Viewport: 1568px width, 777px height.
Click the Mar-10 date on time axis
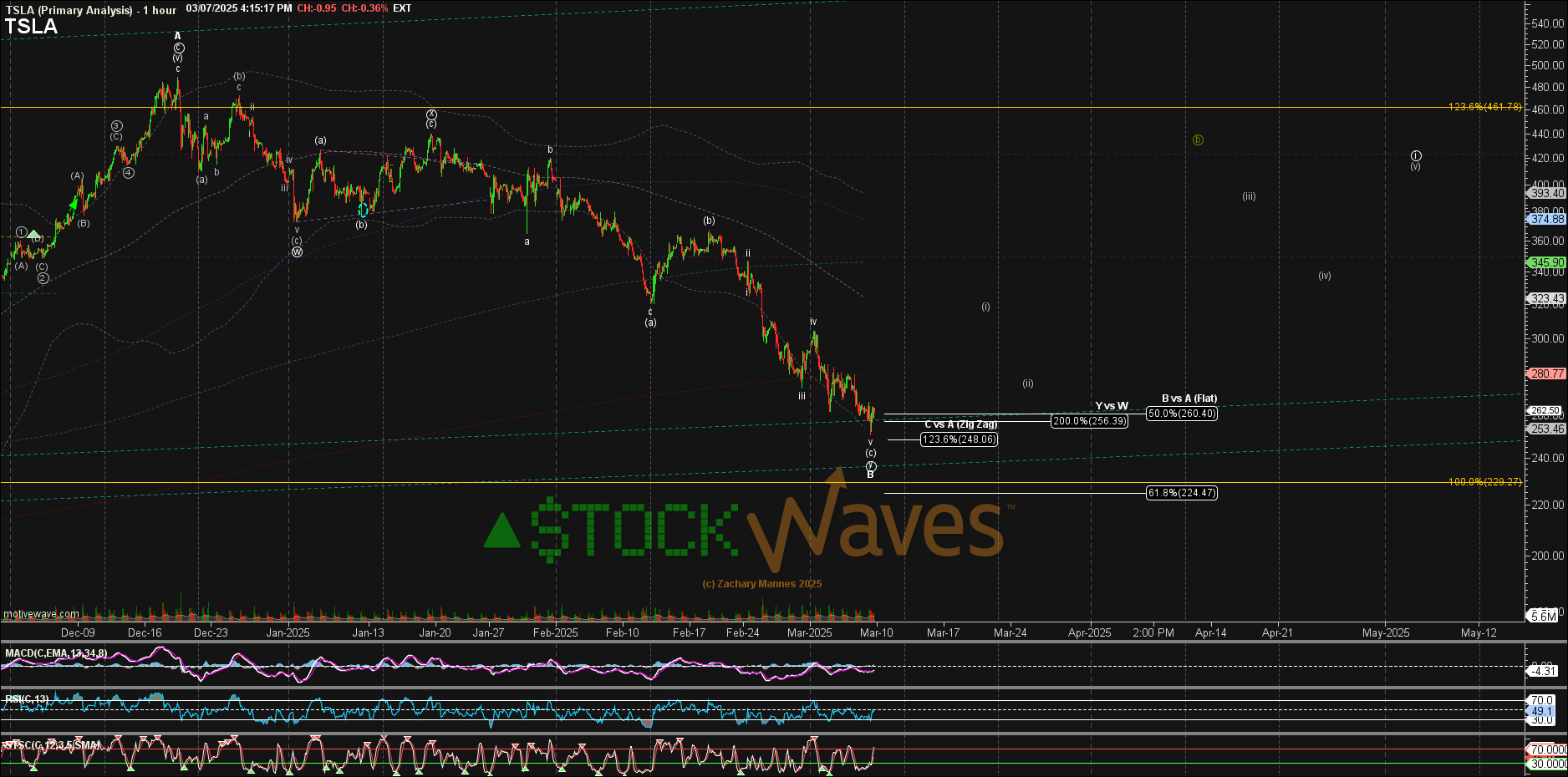[876, 632]
